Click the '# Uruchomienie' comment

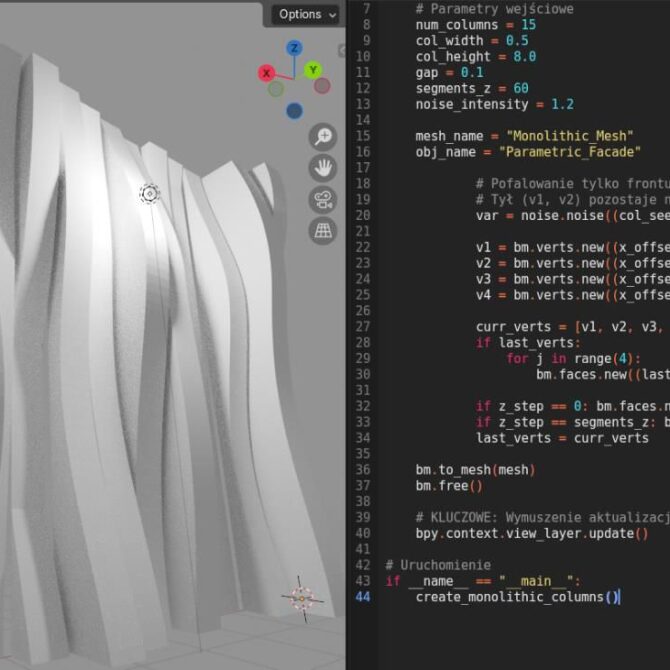tap(438, 565)
